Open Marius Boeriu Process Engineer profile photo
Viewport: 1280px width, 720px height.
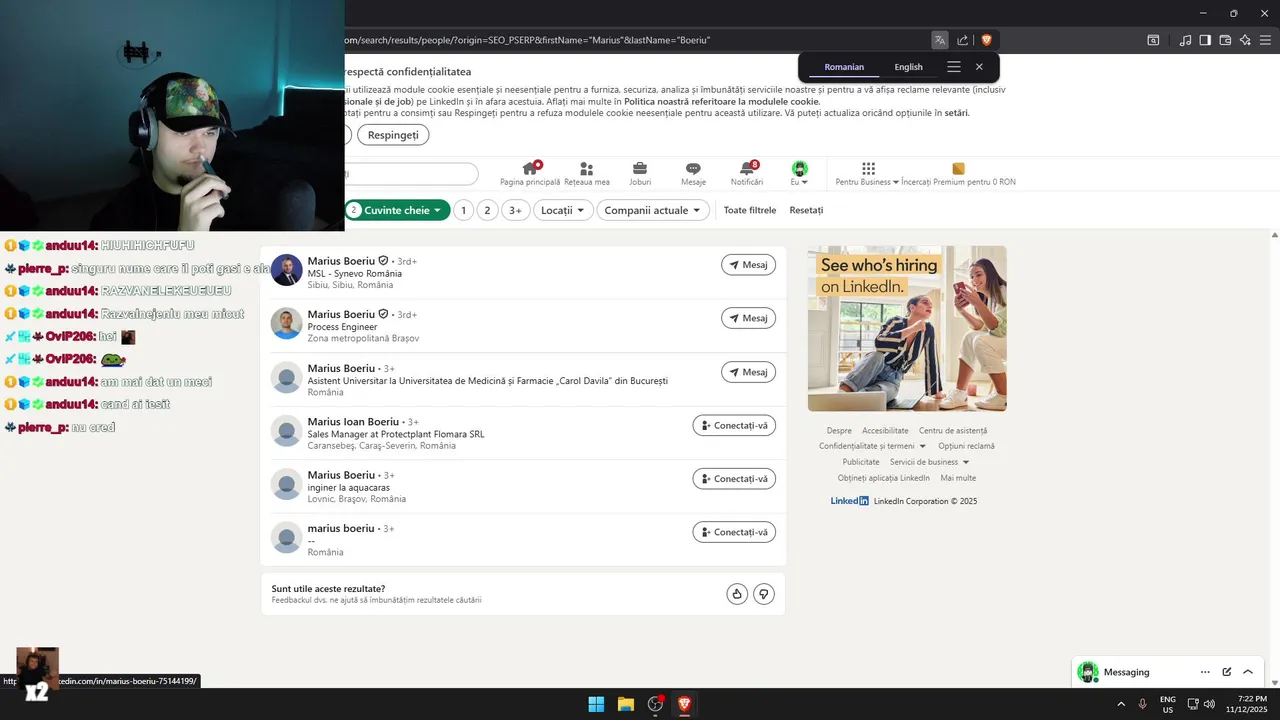(x=287, y=323)
